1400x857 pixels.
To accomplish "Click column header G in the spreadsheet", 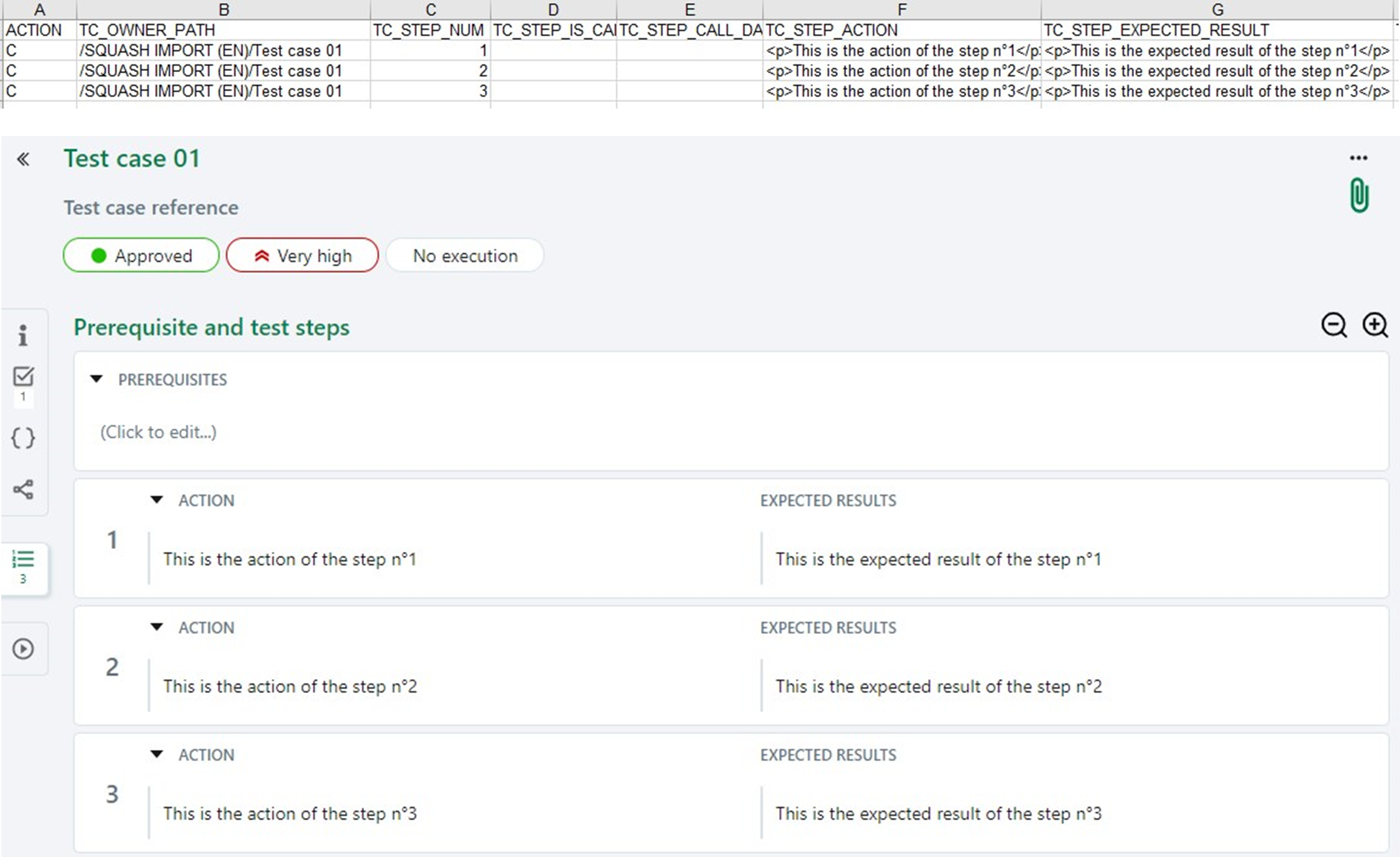I will click(x=1218, y=9).
